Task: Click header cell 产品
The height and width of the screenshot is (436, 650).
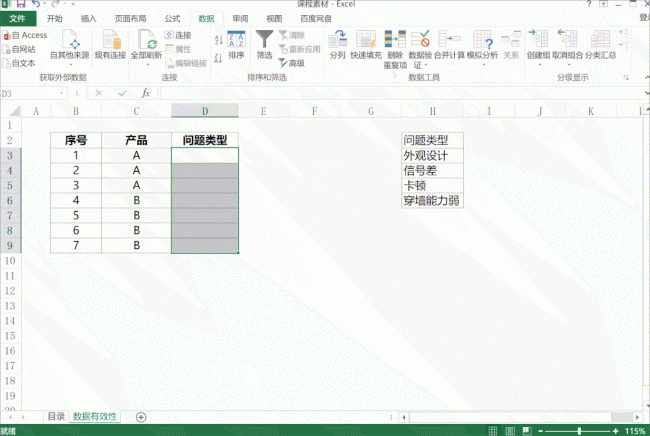Action: (136, 140)
